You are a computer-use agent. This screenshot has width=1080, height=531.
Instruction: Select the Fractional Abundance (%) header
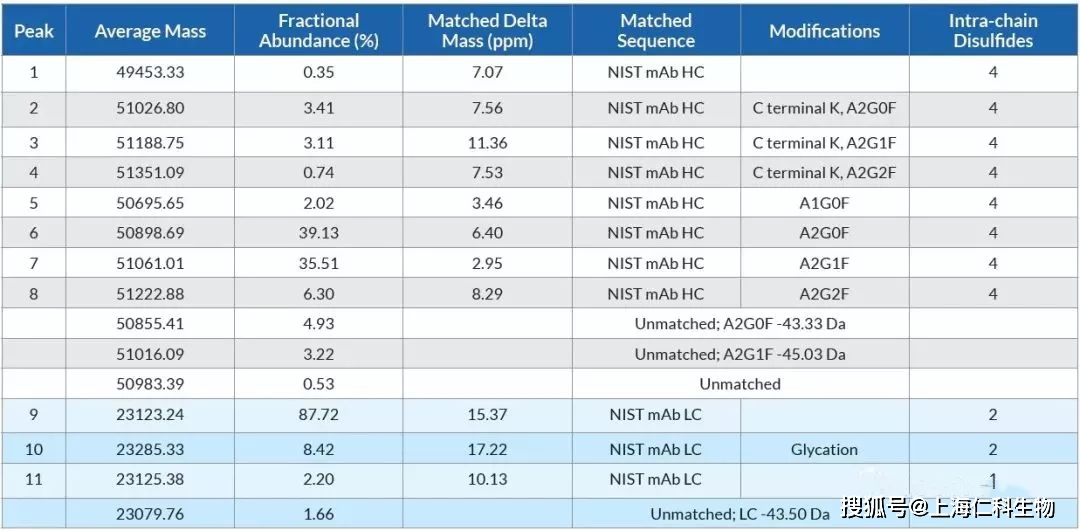(x=318, y=31)
